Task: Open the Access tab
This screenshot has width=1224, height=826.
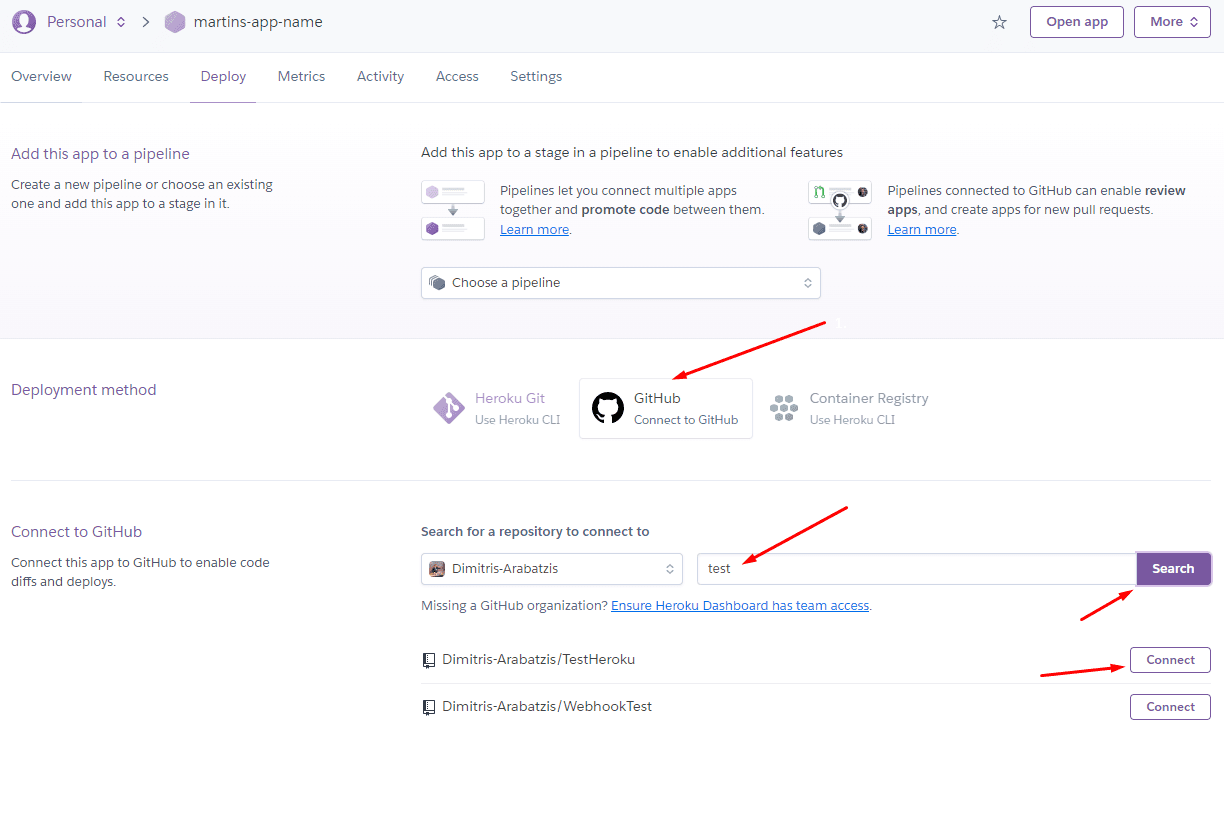Action: [x=457, y=77]
